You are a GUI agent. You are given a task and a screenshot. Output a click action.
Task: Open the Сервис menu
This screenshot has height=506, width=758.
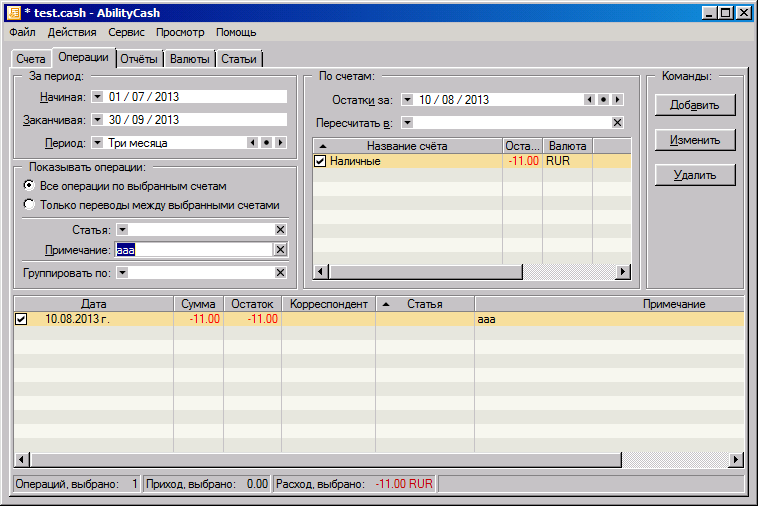point(126,32)
